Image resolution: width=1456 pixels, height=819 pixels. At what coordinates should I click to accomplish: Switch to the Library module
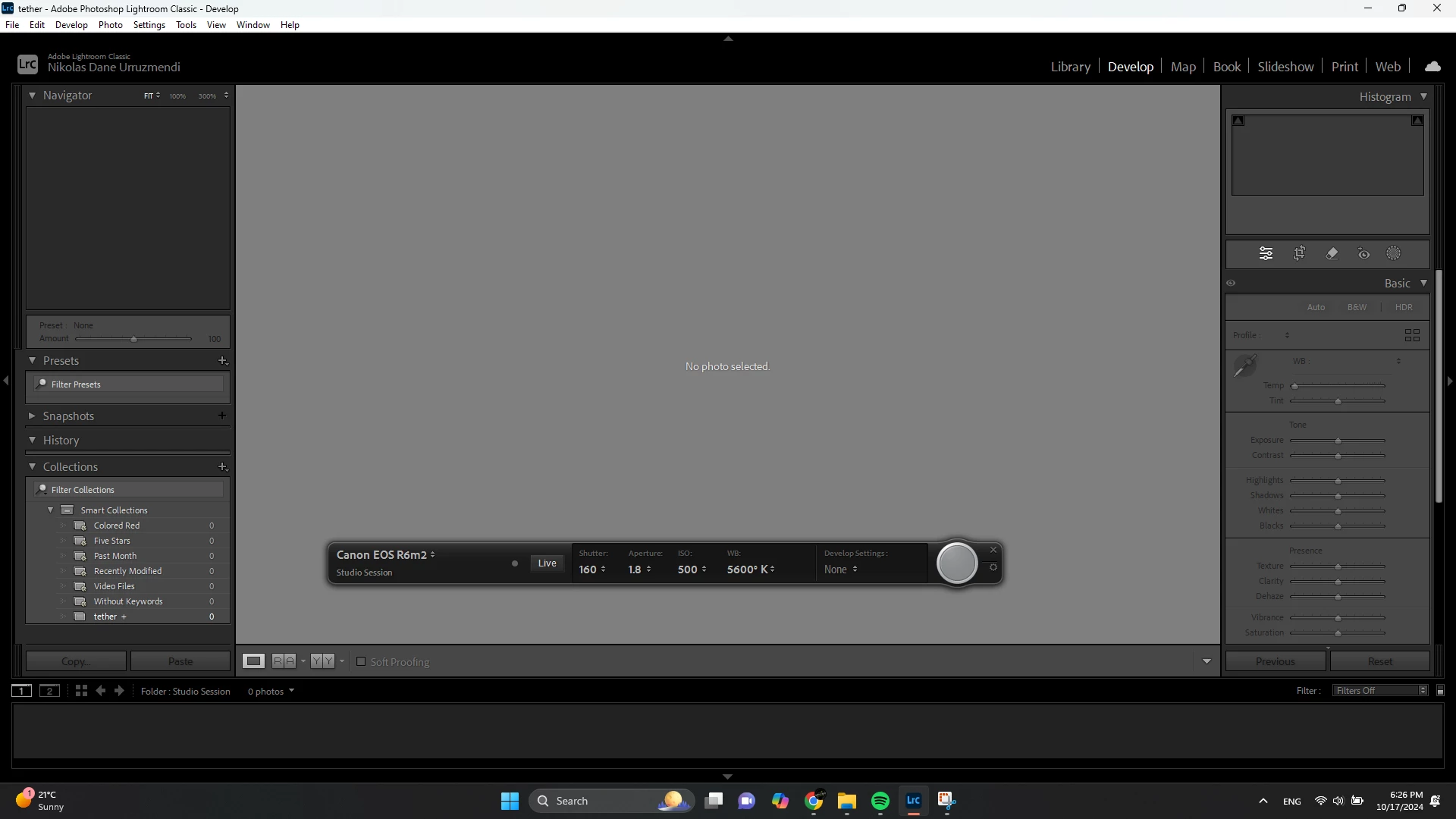click(1070, 67)
